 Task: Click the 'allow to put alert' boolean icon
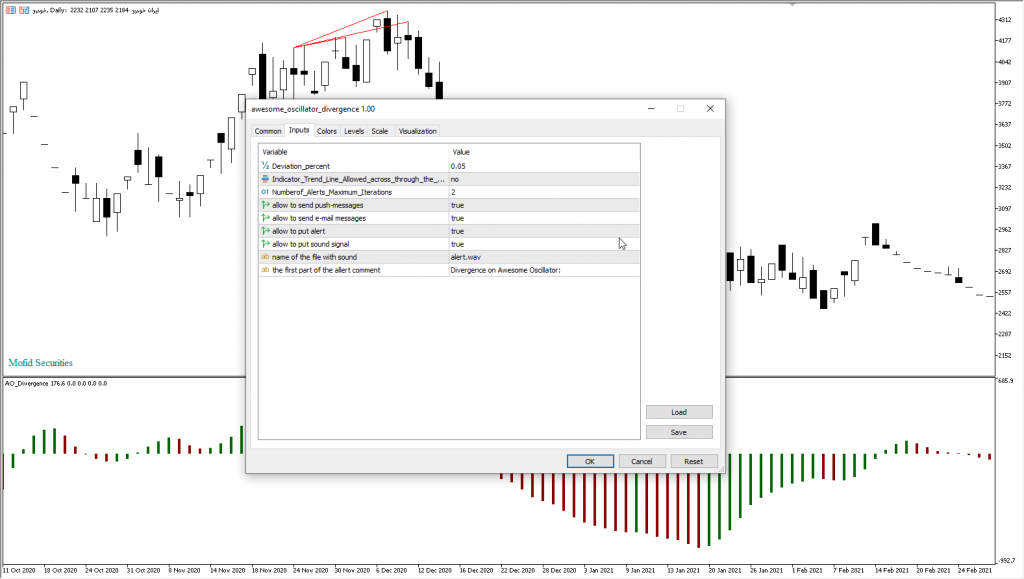pos(265,231)
